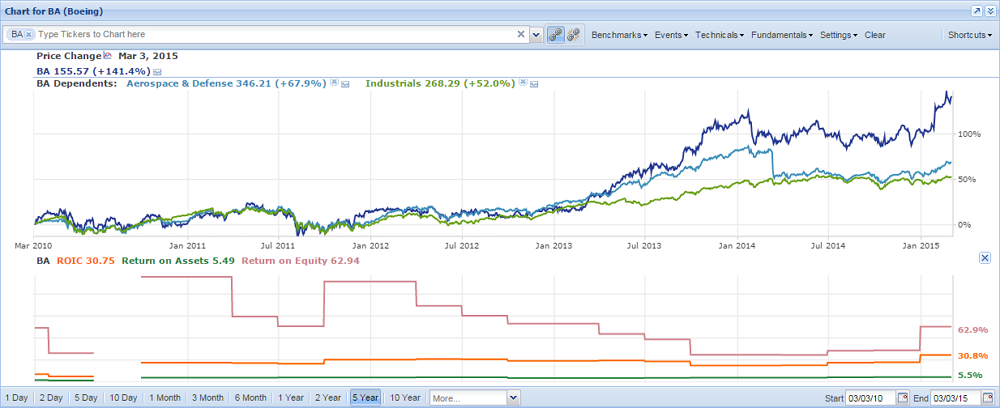The image size is (1000, 408).
Task: Click the Jan 2014 axis label
Action: tap(738, 244)
